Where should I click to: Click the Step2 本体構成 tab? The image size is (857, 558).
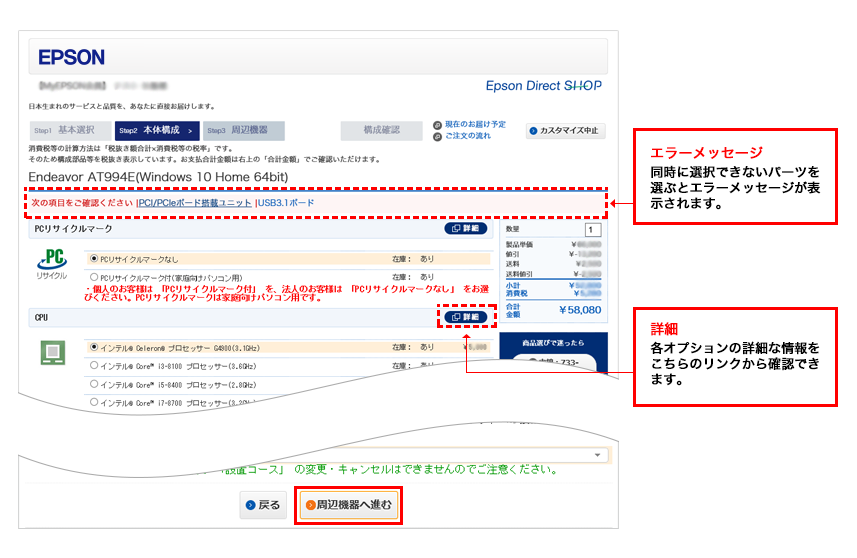click(x=156, y=130)
